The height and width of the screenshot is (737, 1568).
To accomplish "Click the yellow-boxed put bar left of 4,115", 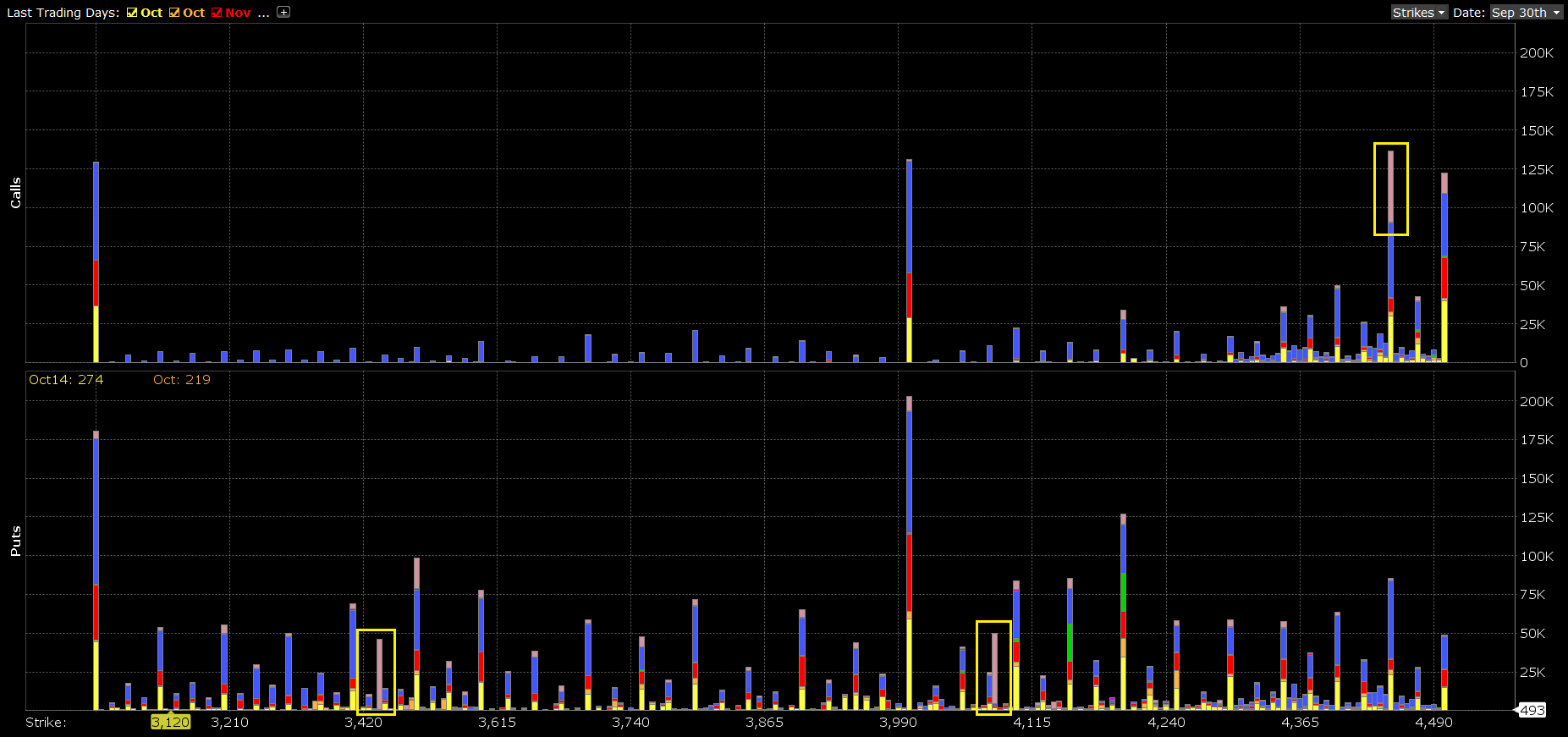I will (x=994, y=668).
